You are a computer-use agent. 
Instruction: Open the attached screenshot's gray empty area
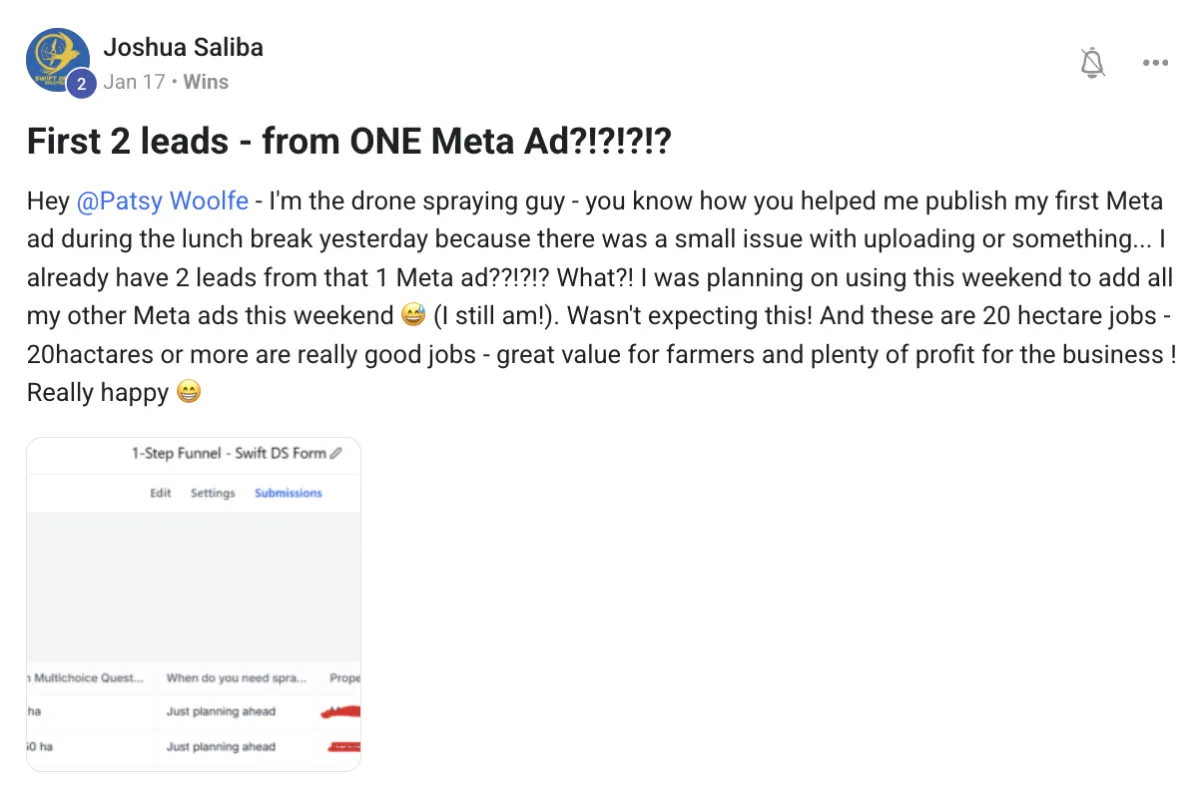point(193,586)
